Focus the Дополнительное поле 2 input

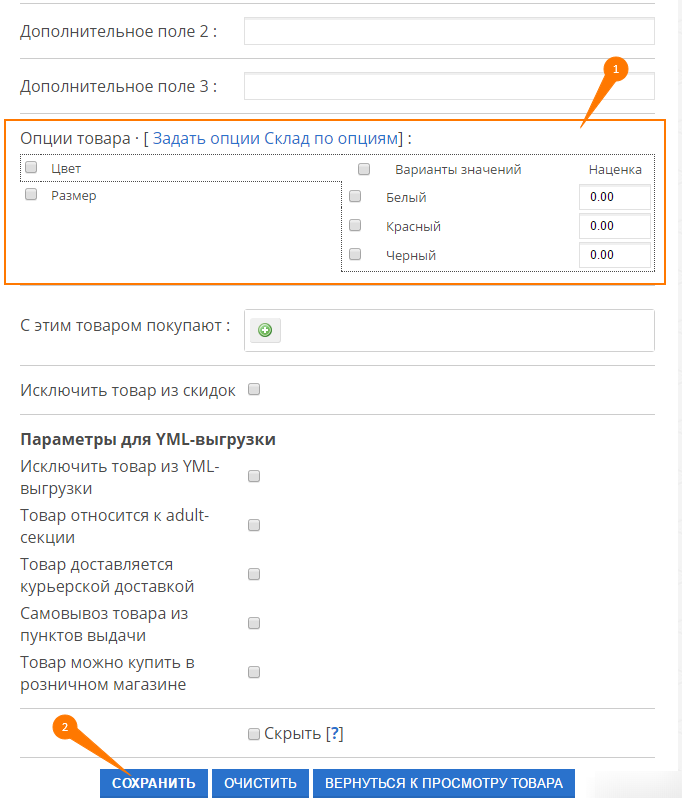click(449, 32)
